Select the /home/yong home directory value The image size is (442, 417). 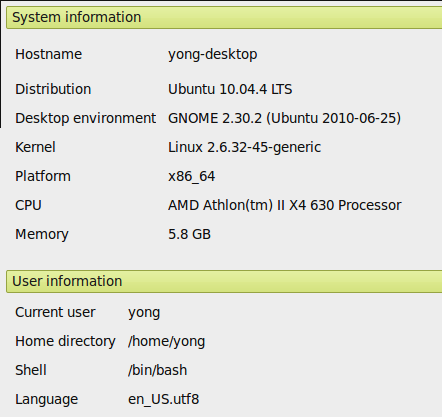(166, 342)
